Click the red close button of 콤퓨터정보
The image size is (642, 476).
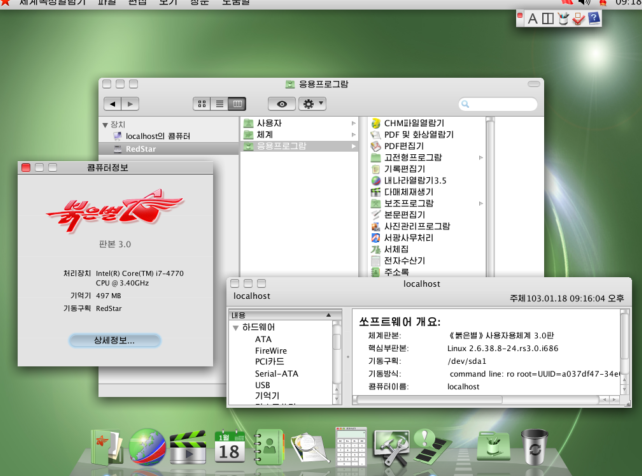tap(26, 167)
